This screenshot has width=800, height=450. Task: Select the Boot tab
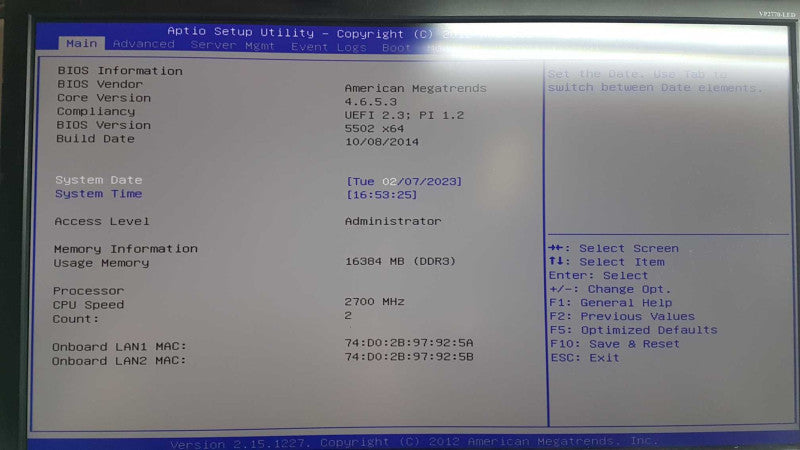pyautogui.click(x=396, y=48)
